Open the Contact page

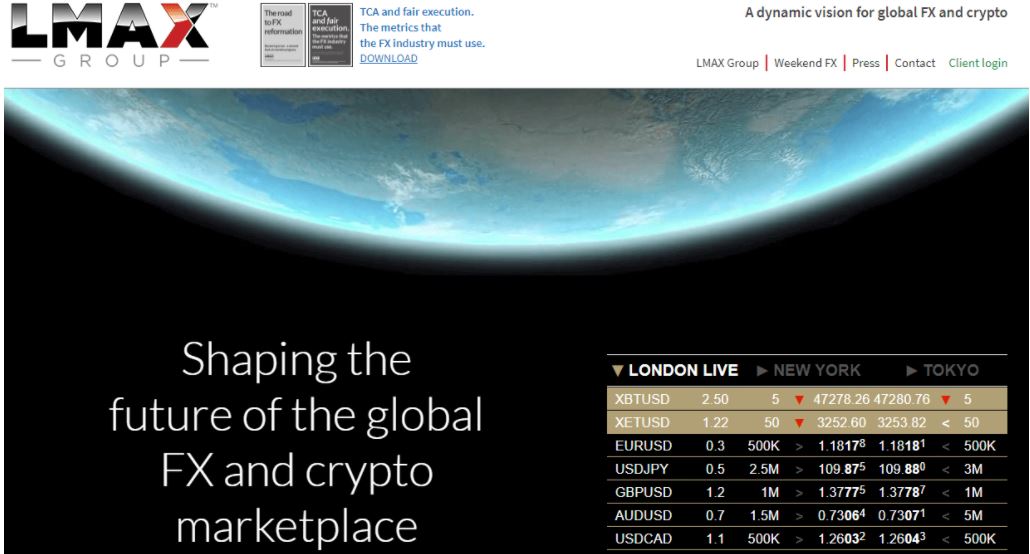click(914, 63)
